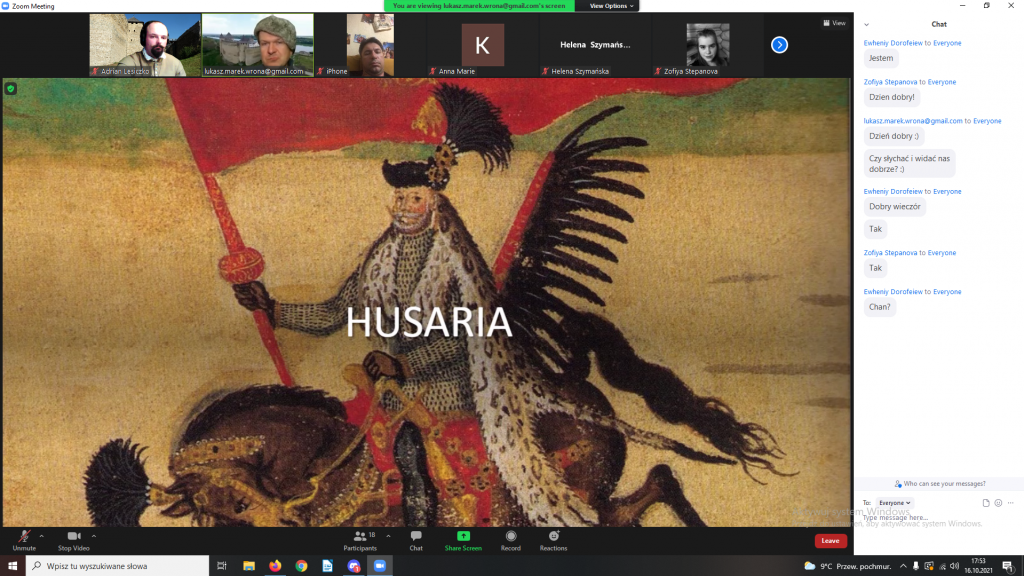The image size is (1024, 576).
Task: Click "Who can see your messages?"
Action: (x=939, y=484)
